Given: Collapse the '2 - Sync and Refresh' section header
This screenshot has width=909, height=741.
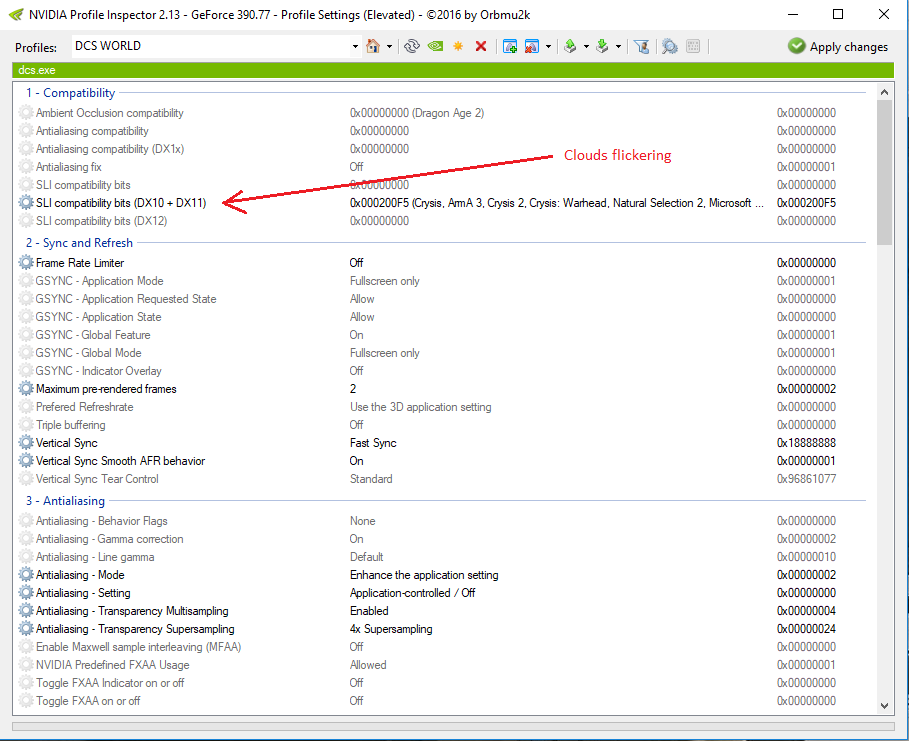Looking at the screenshot, I should 79,242.
